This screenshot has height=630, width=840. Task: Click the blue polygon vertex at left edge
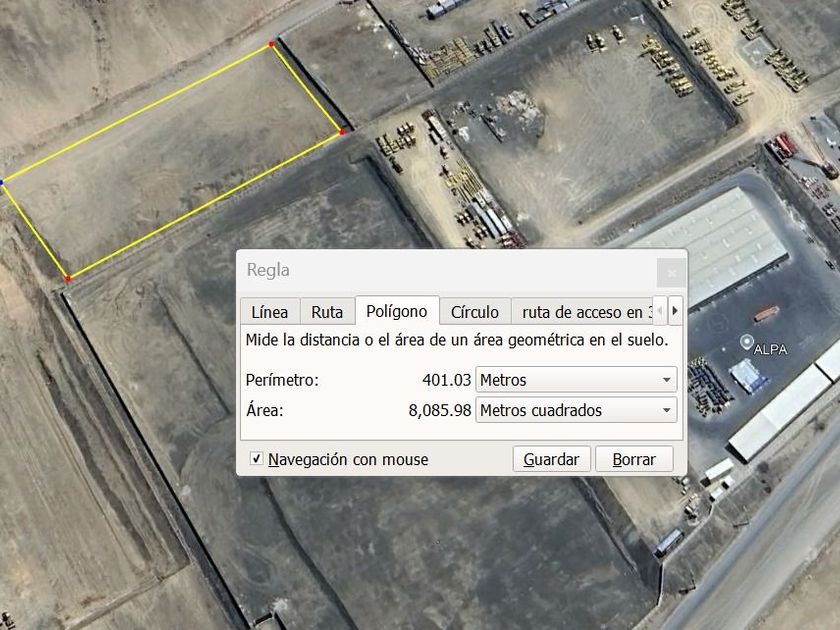(1, 183)
